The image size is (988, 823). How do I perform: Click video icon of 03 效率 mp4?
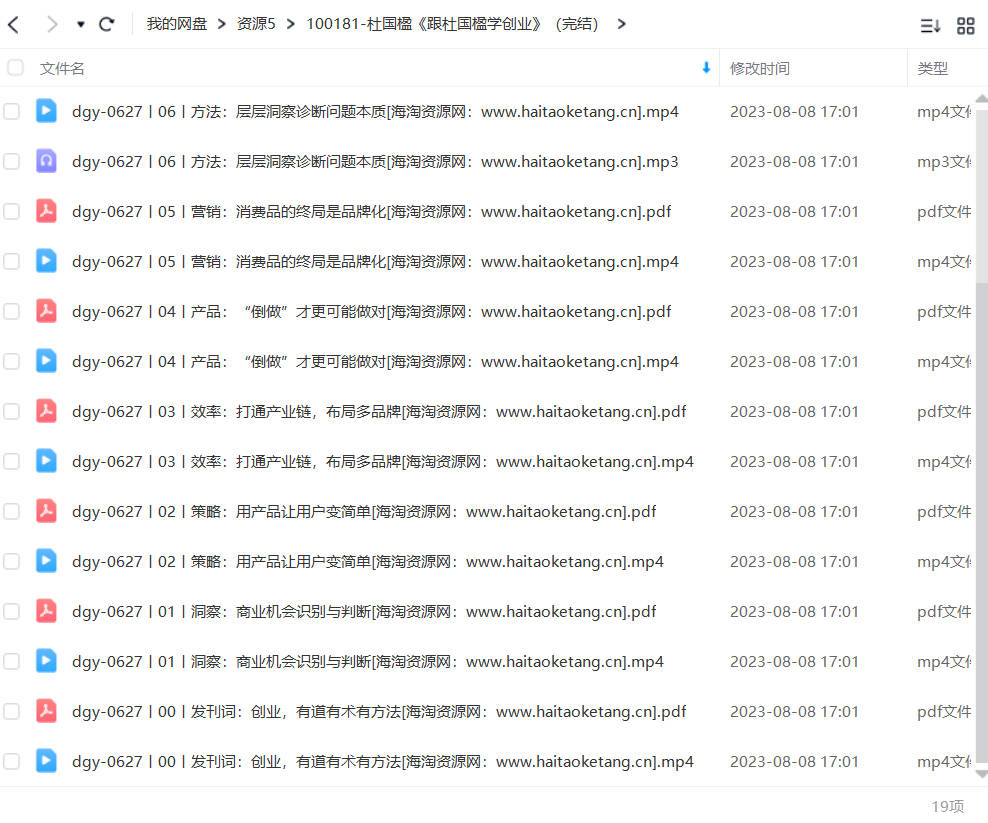point(46,461)
